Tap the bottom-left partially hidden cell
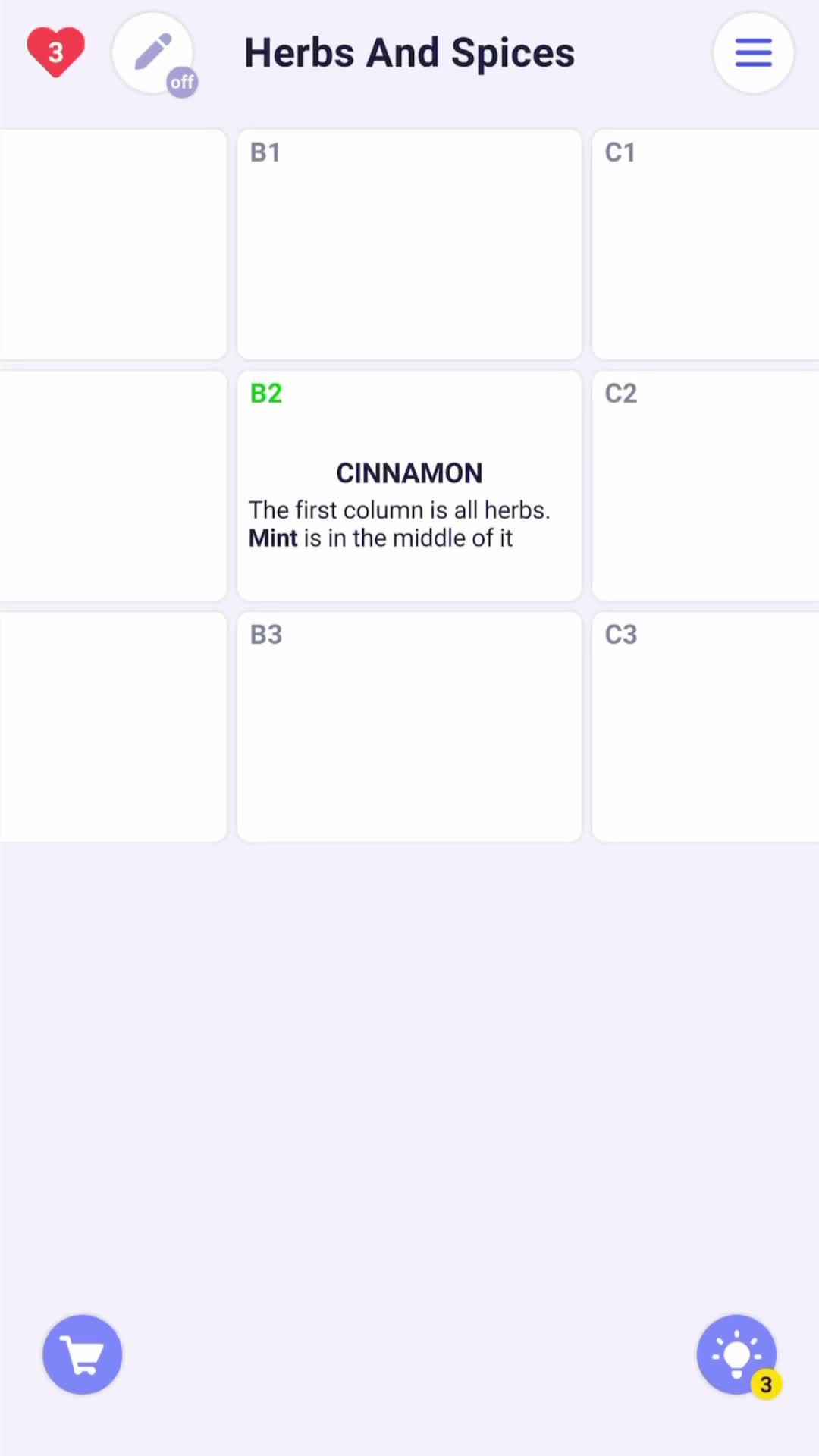The width and height of the screenshot is (819, 1456). 114,726
